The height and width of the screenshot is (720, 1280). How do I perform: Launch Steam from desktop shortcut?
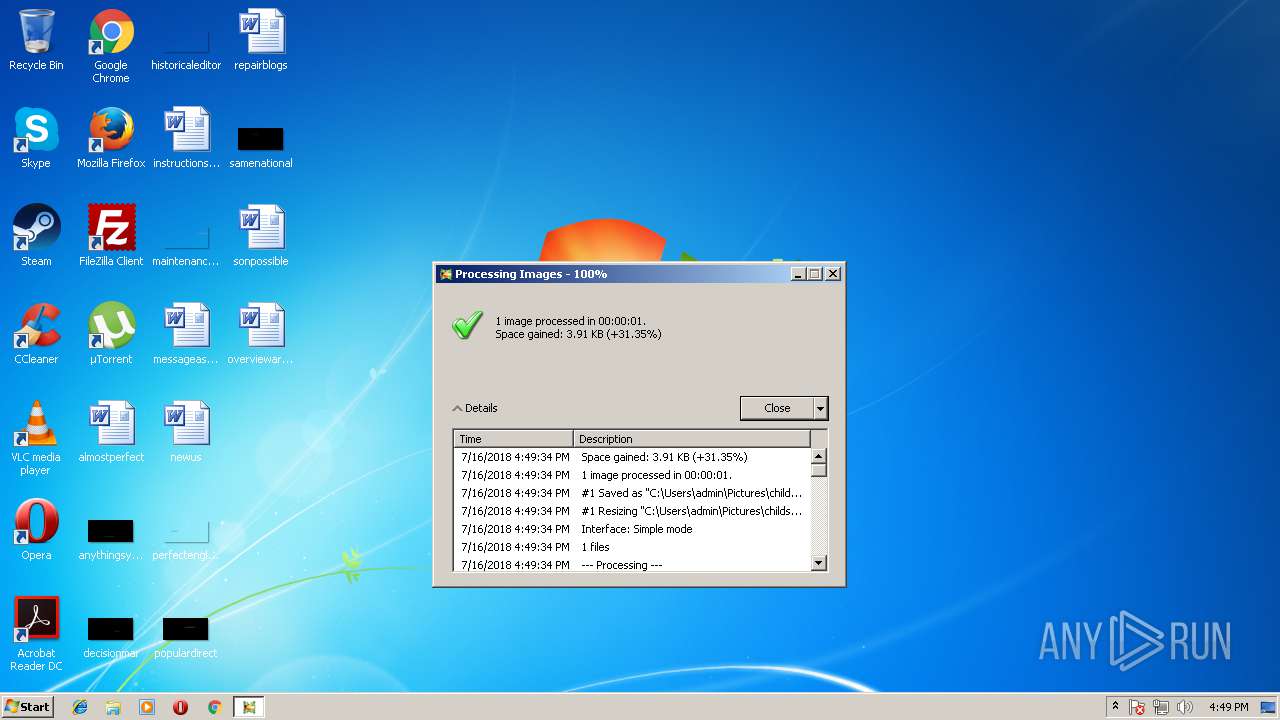36,236
